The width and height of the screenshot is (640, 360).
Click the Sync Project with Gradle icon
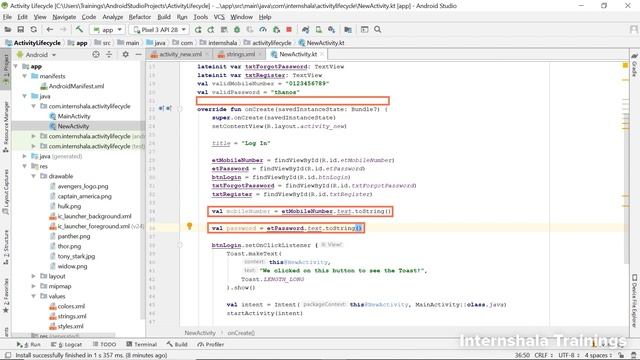305,29
